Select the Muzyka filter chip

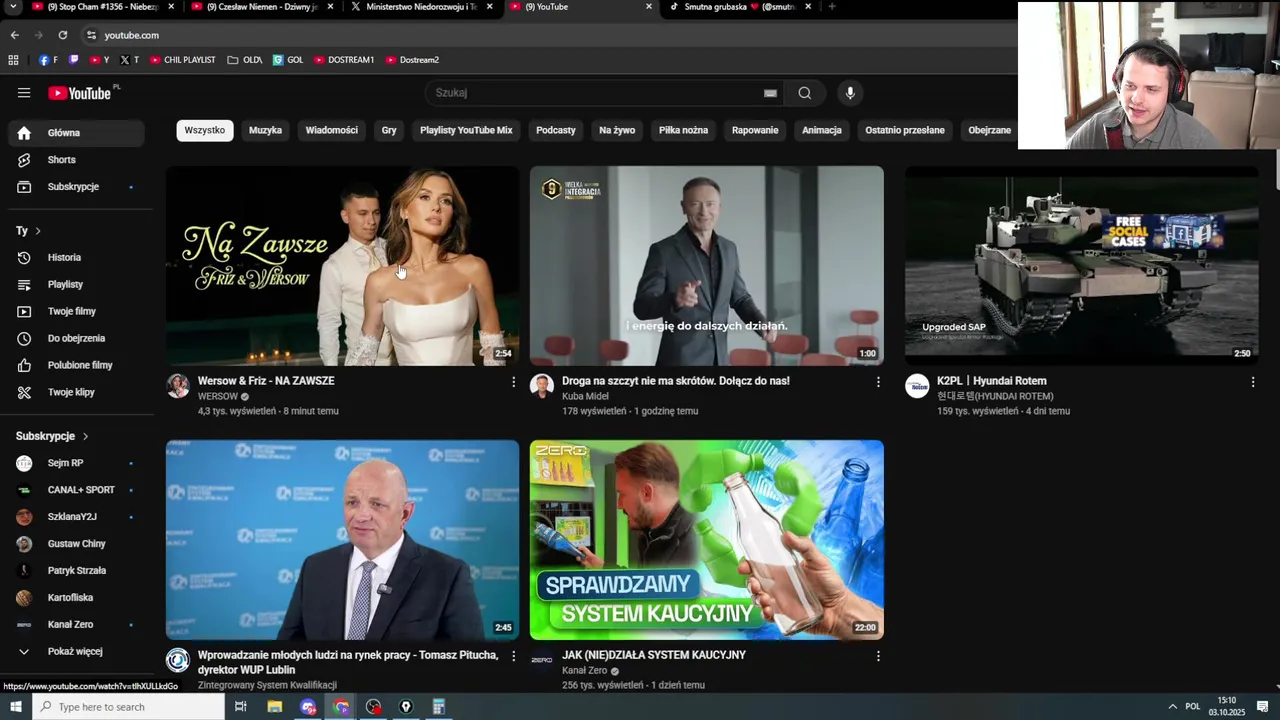click(265, 131)
